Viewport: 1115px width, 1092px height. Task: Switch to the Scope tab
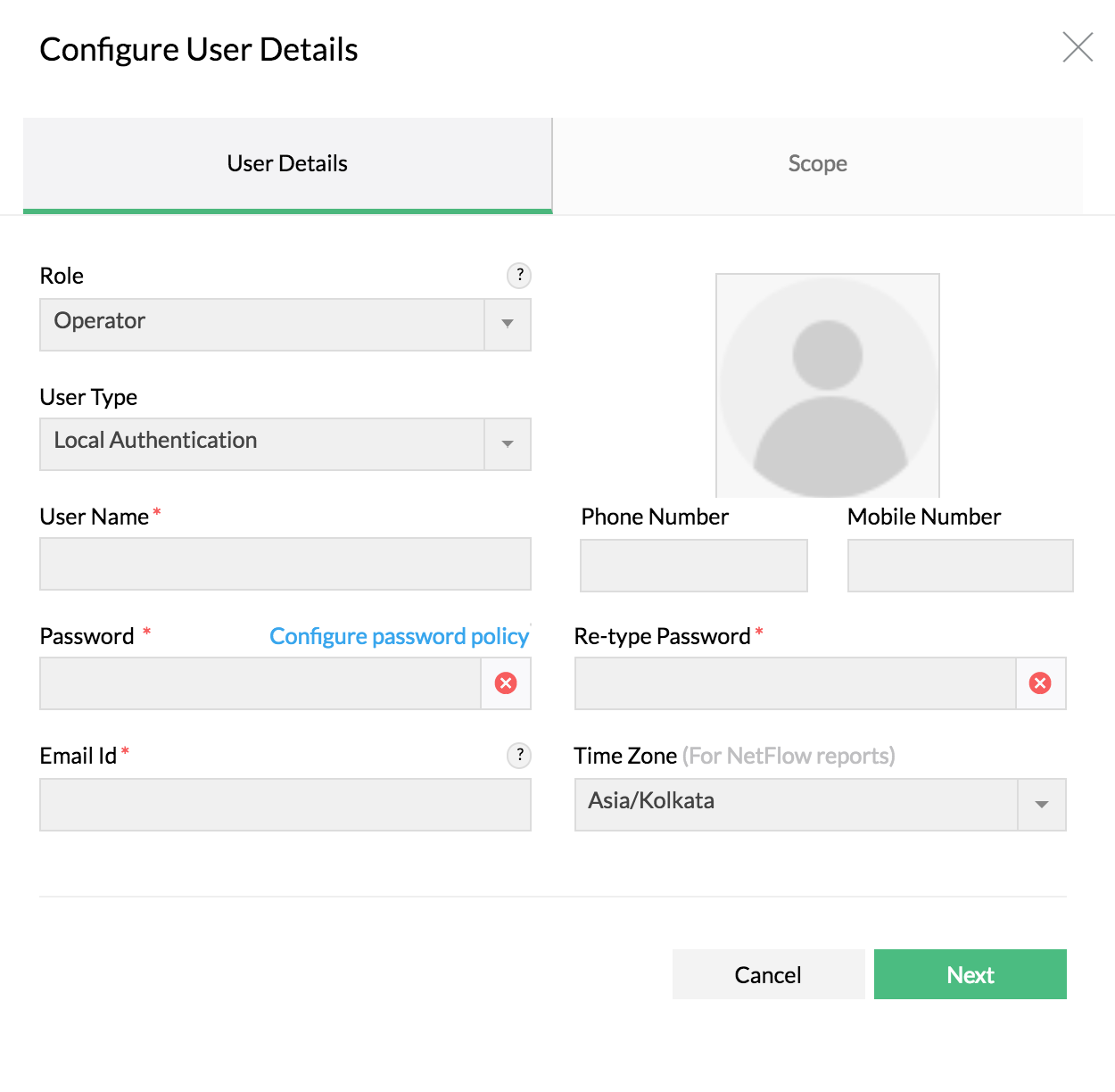(x=817, y=163)
